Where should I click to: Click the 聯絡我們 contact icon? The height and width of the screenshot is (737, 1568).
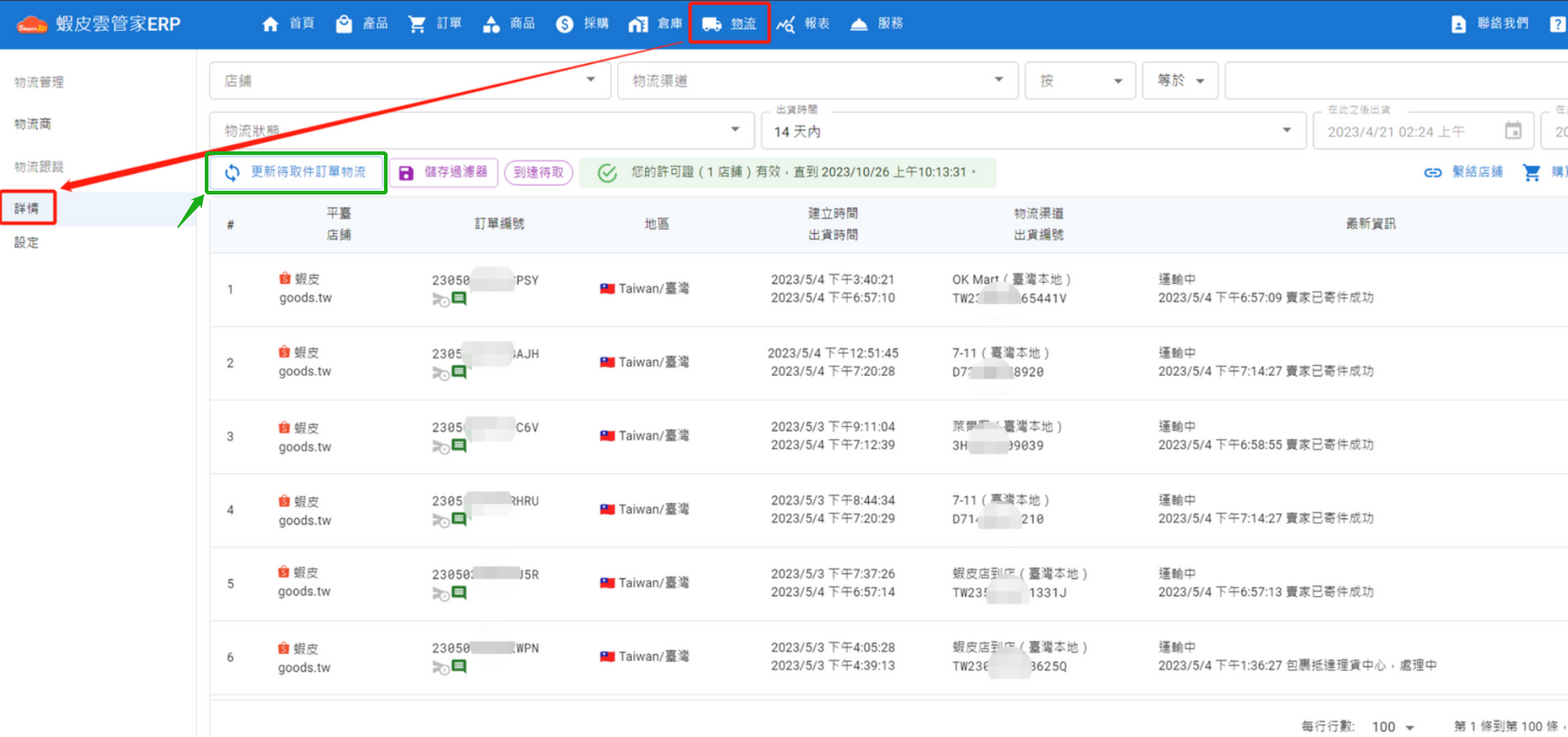pyautogui.click(x=1458, y=24)
